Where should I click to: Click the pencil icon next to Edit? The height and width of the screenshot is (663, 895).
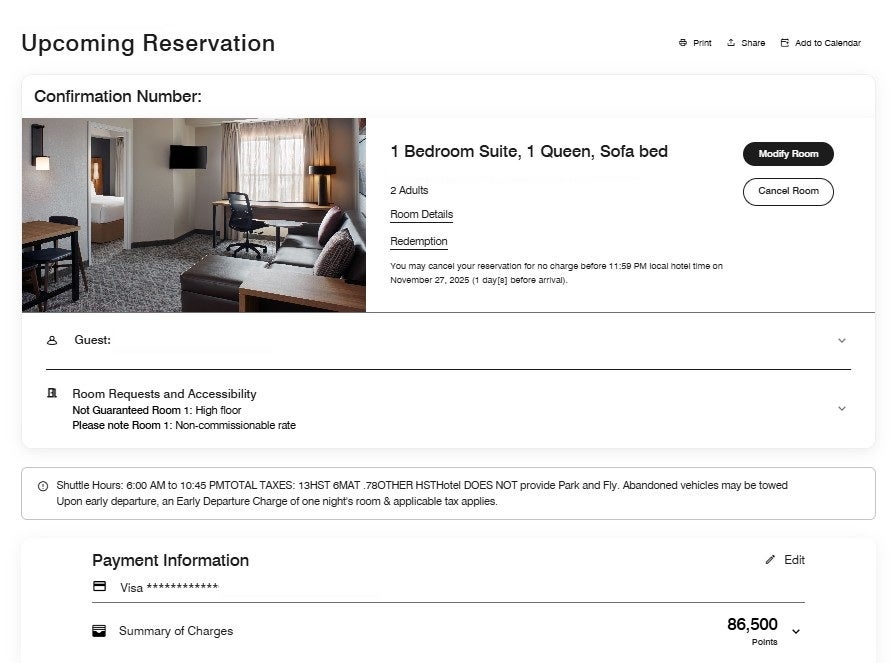769,560
